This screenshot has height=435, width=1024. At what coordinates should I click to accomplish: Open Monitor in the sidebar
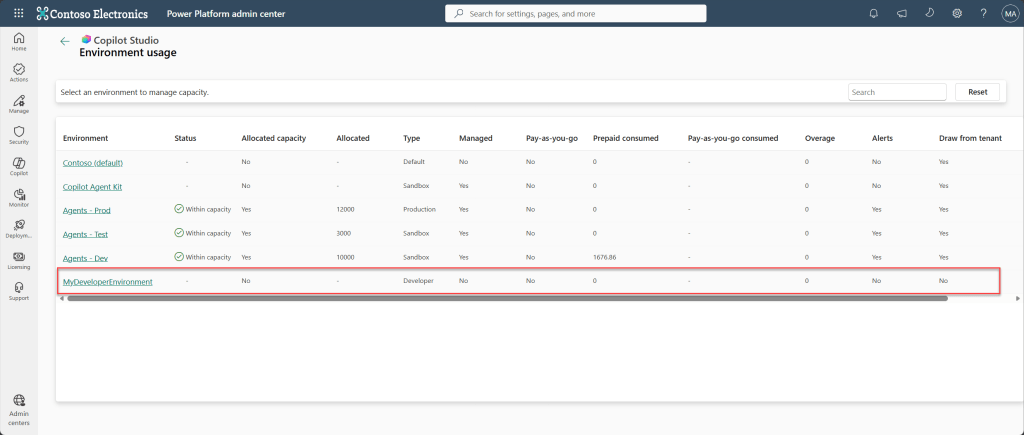19,198
